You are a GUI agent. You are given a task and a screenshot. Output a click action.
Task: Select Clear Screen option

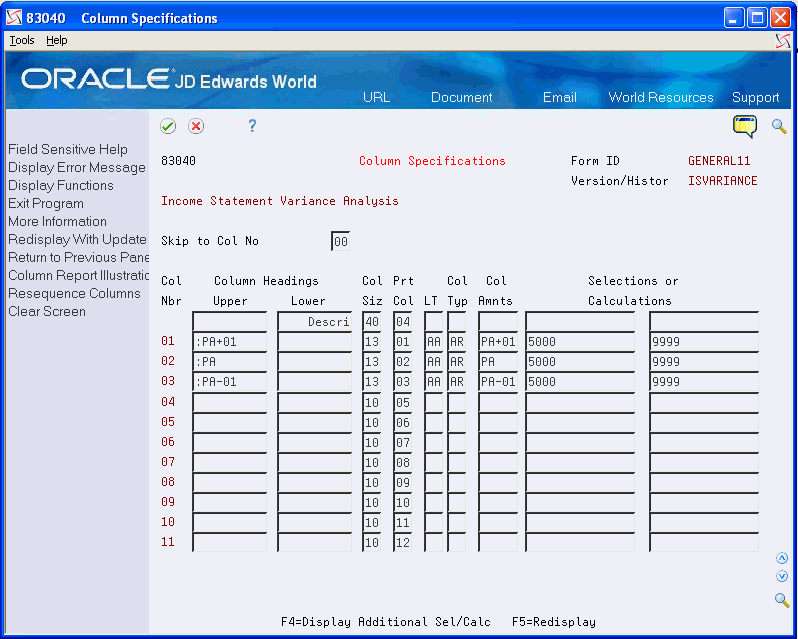[47, 311]
